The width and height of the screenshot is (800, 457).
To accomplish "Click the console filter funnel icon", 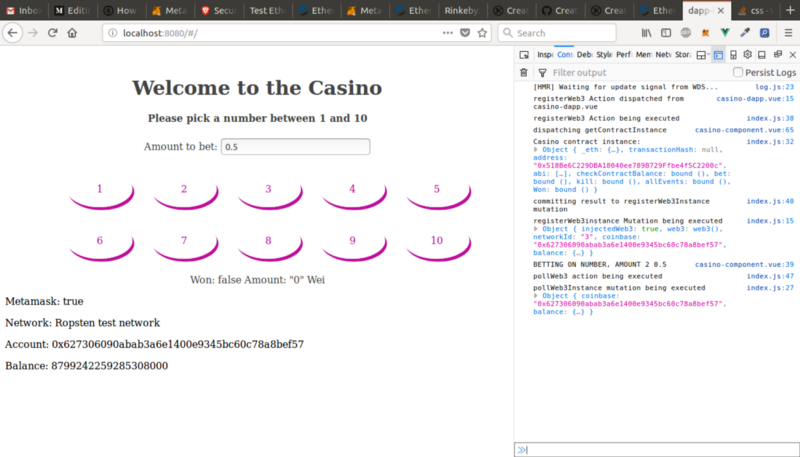I will click(542, 72).
